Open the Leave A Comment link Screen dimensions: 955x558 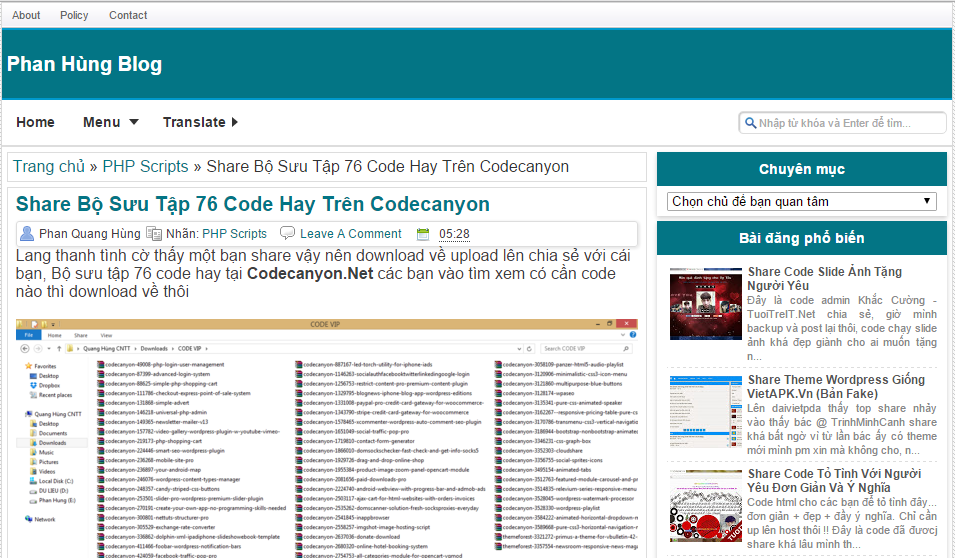click(351, 234)
